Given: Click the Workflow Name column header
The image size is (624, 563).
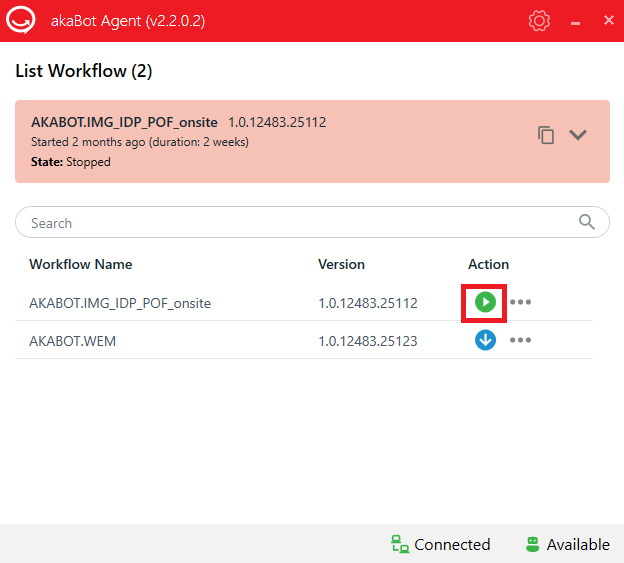Looking at the screenshot, I should [x=81, y=264].
